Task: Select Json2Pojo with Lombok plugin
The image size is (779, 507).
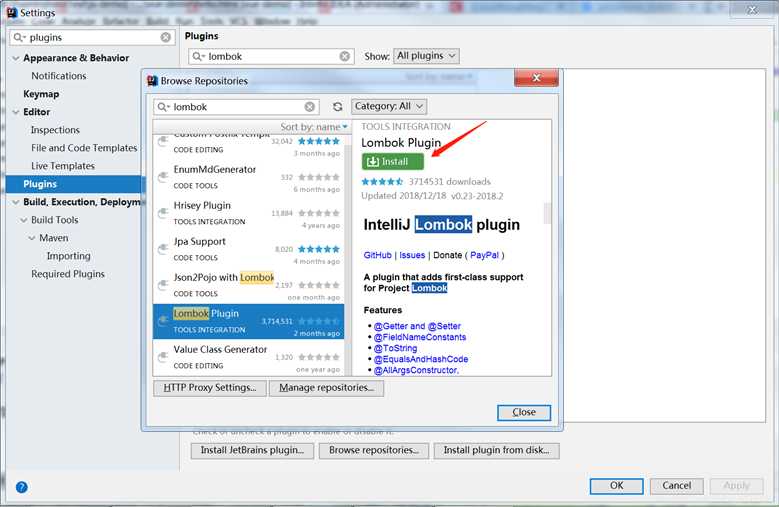Action: click(x=248, y=286)
